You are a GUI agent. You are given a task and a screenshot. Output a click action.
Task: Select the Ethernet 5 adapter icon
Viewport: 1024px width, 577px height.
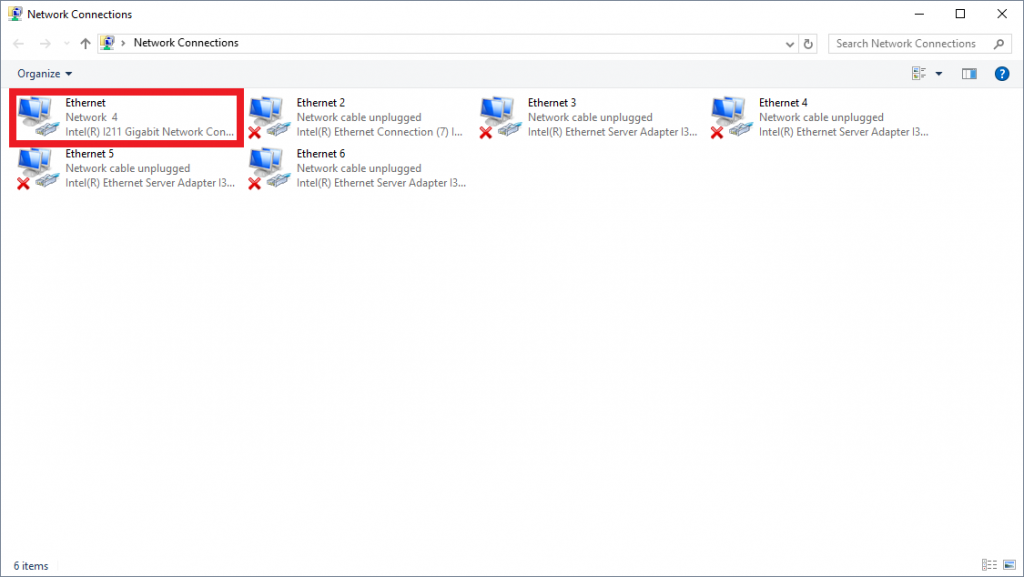38,168
